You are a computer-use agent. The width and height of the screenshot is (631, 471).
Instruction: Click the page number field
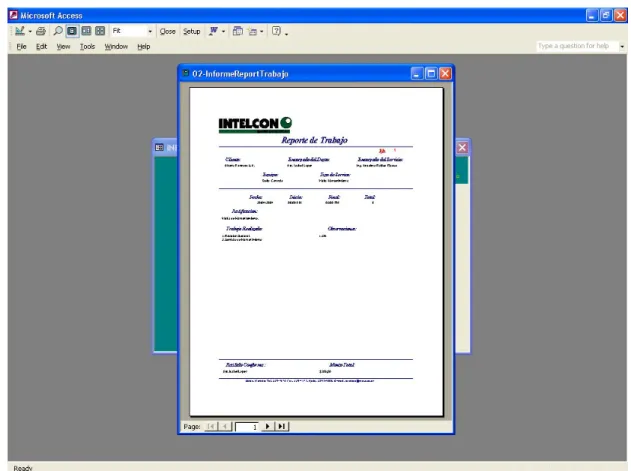point(247,427)
